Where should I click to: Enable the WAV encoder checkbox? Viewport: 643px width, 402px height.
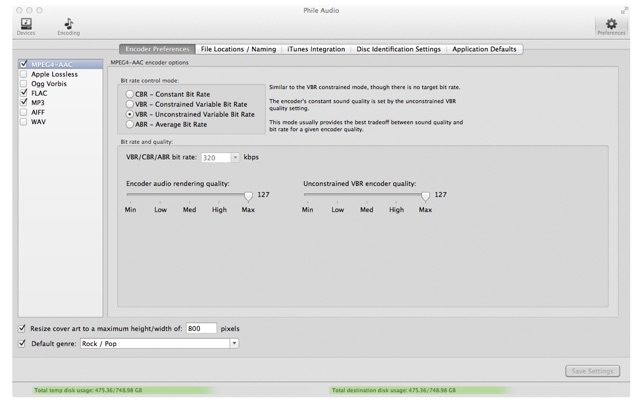tap(24, 121)
